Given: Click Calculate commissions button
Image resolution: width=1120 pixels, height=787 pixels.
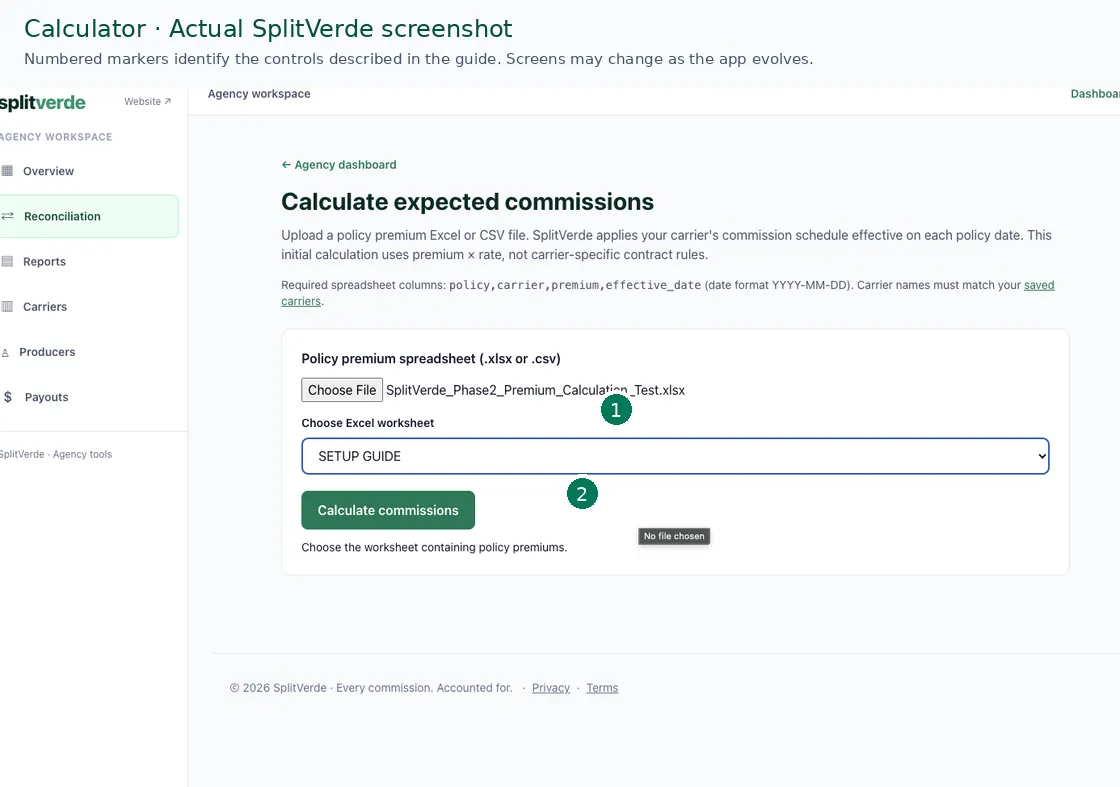Looking at the screenshot, I should (388, 510).
